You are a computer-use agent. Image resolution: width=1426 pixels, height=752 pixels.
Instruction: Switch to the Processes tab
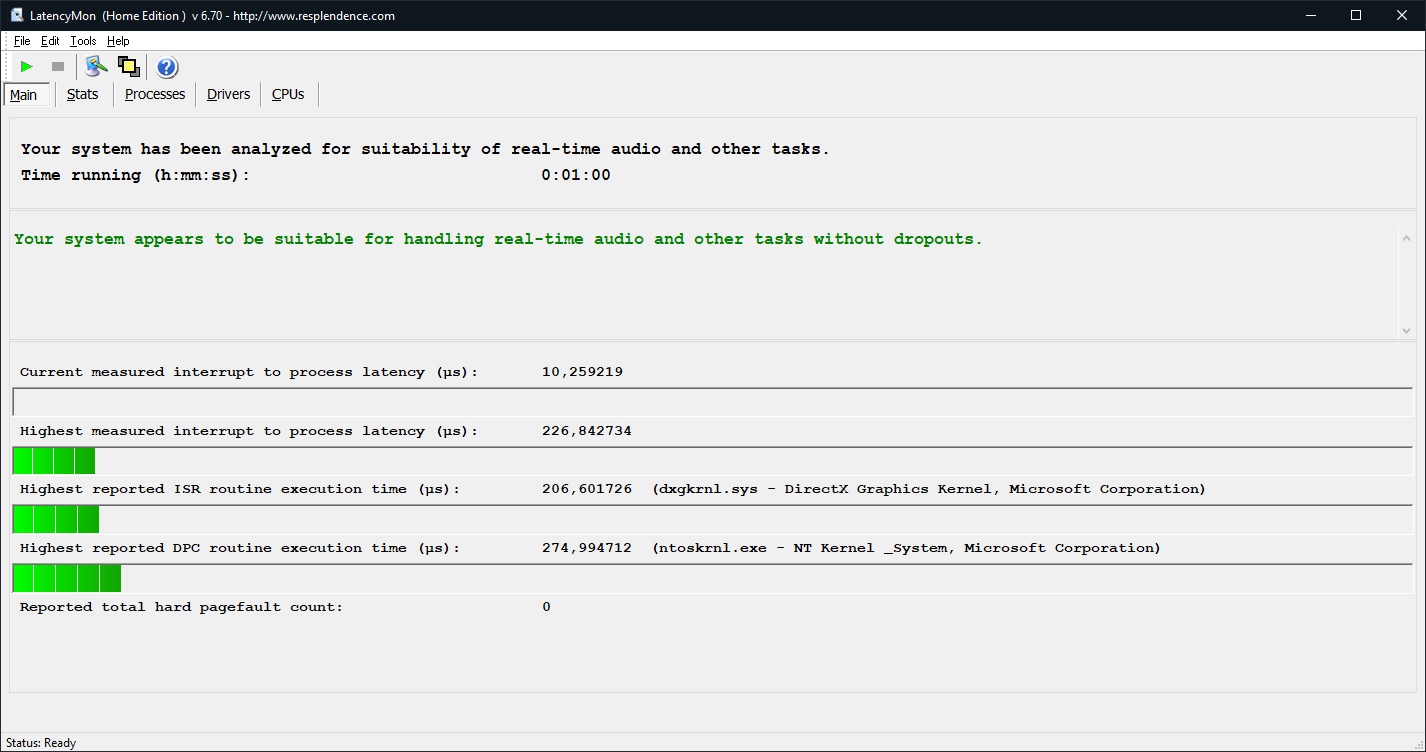tap(155, 94)
